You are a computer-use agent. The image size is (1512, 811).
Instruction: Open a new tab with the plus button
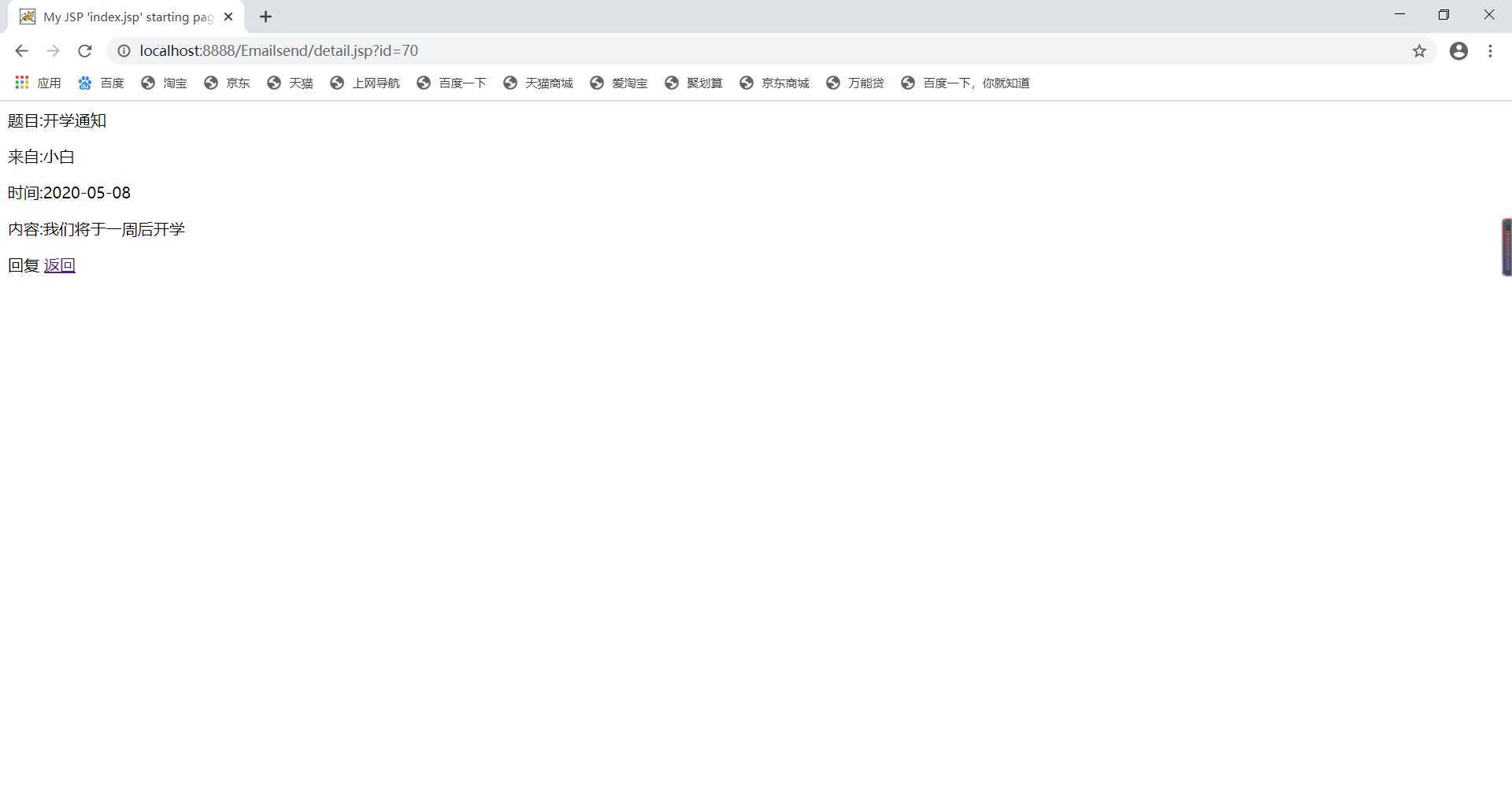265,17
